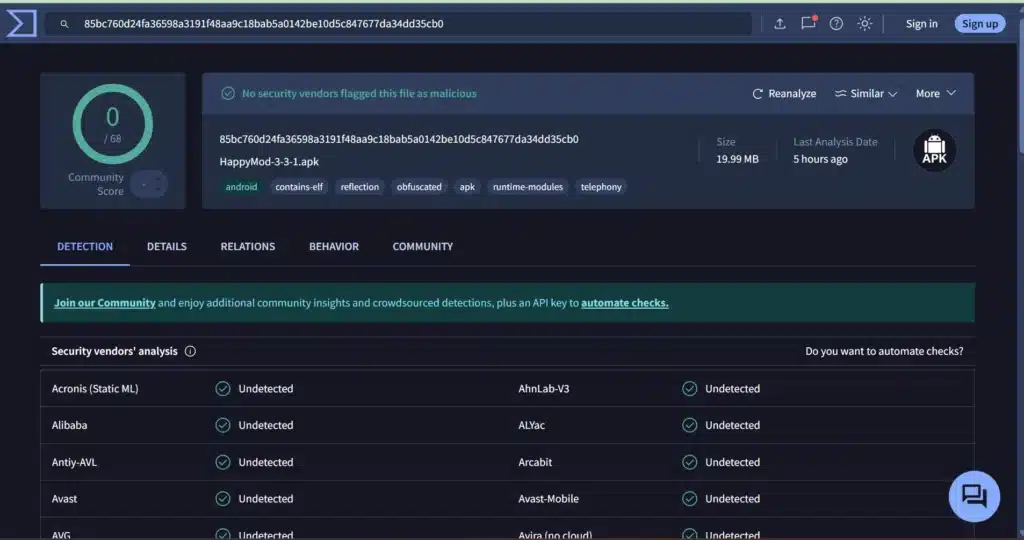The height and width of the screenshot is (540, 1024).
Task: Follow the automate checks link
Action: (x=624, y=303)
